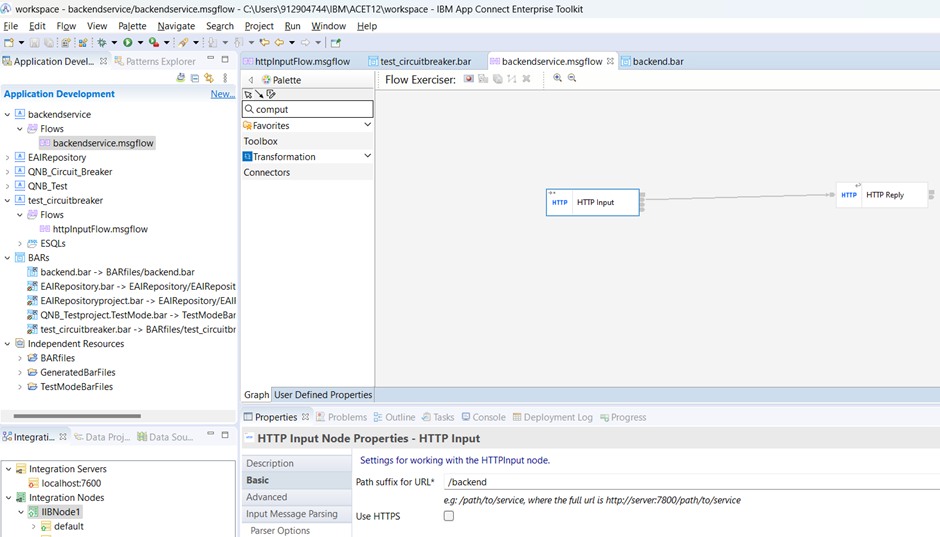Open the Description properties section
Image resolution: width=940 pixels, height=537 pixels.
click(297, 463)
